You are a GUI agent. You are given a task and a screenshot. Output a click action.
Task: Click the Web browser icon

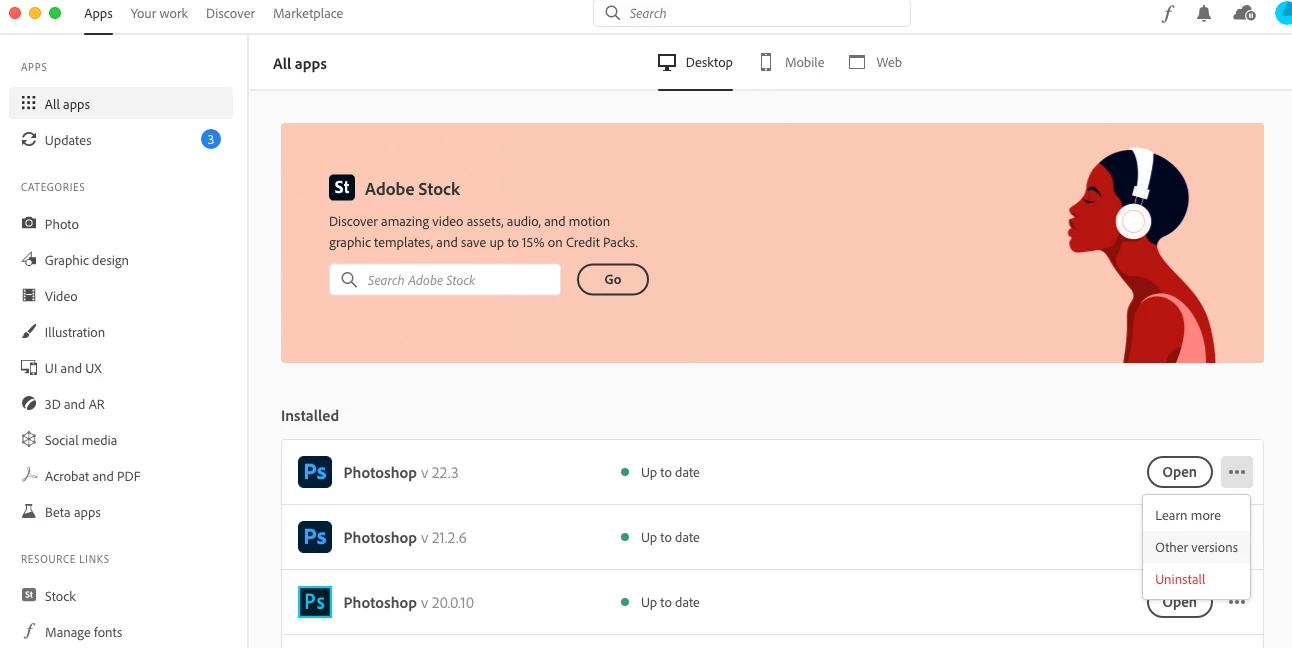pyautogui.click(x=857, y=62)
